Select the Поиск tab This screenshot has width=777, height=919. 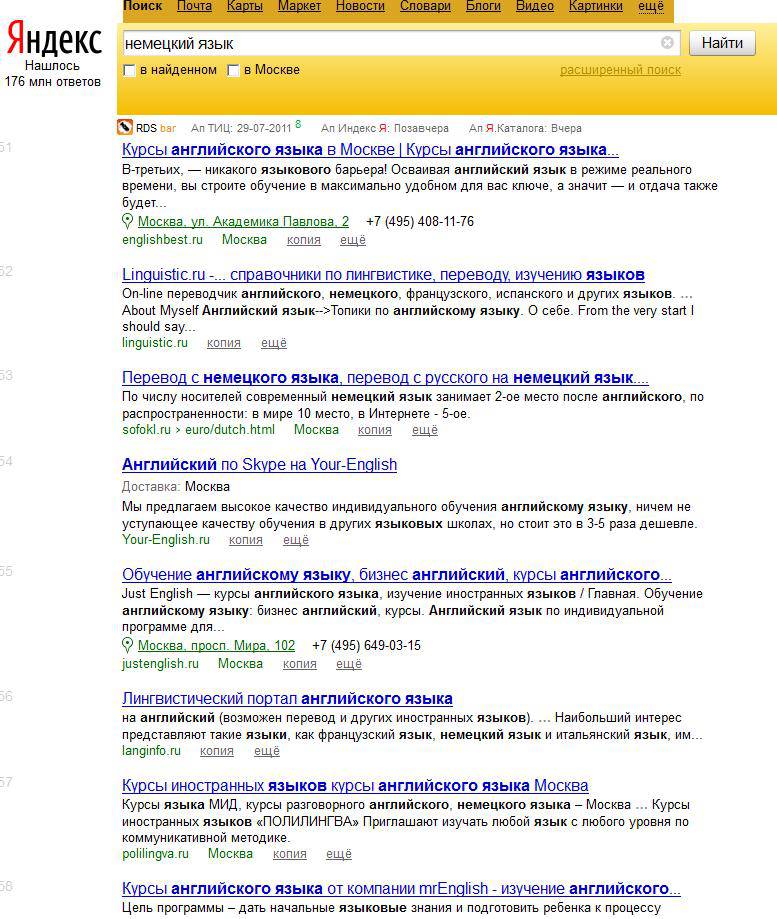pyautogui.click(x=142, y=6)
